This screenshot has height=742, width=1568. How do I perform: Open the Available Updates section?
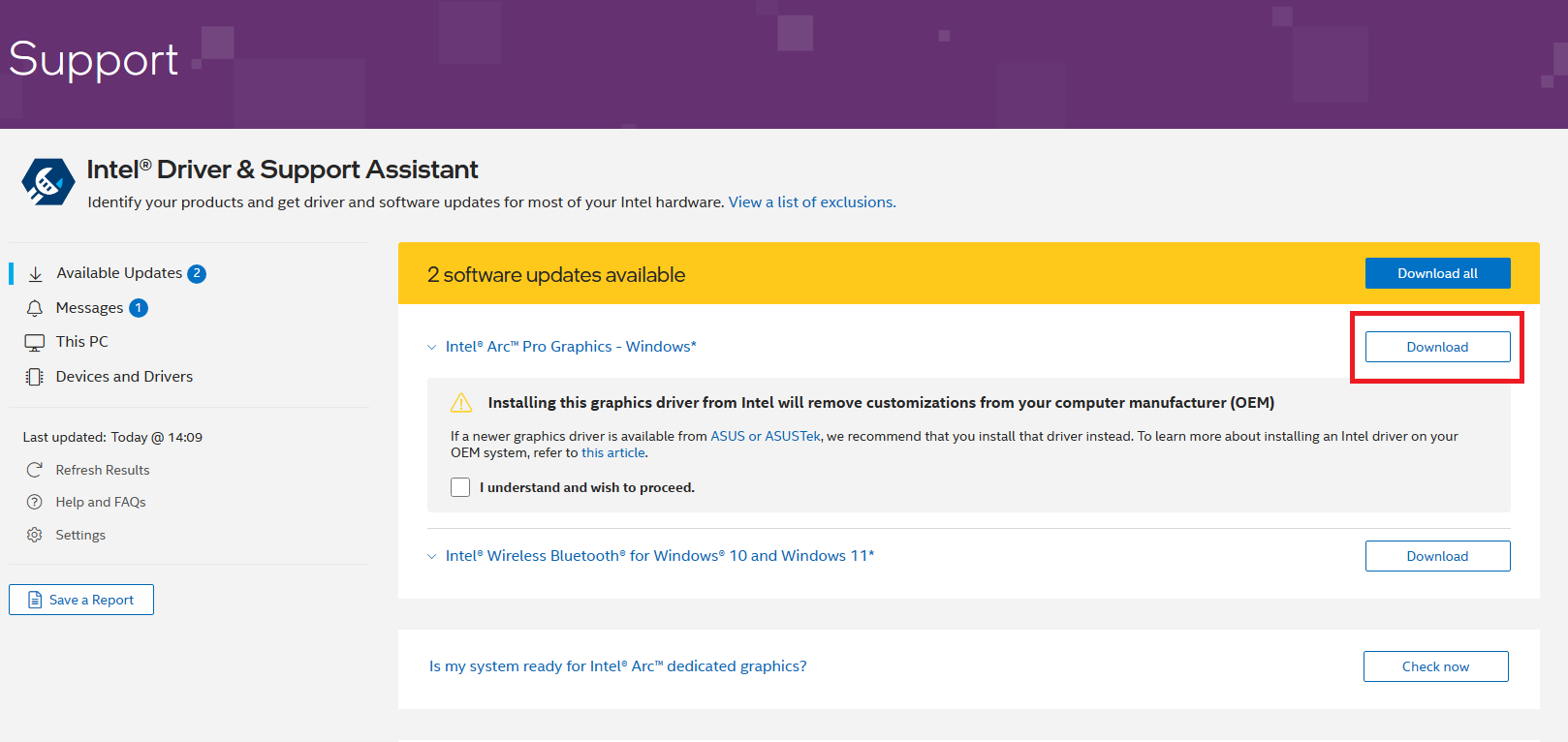tap(117, 273)
